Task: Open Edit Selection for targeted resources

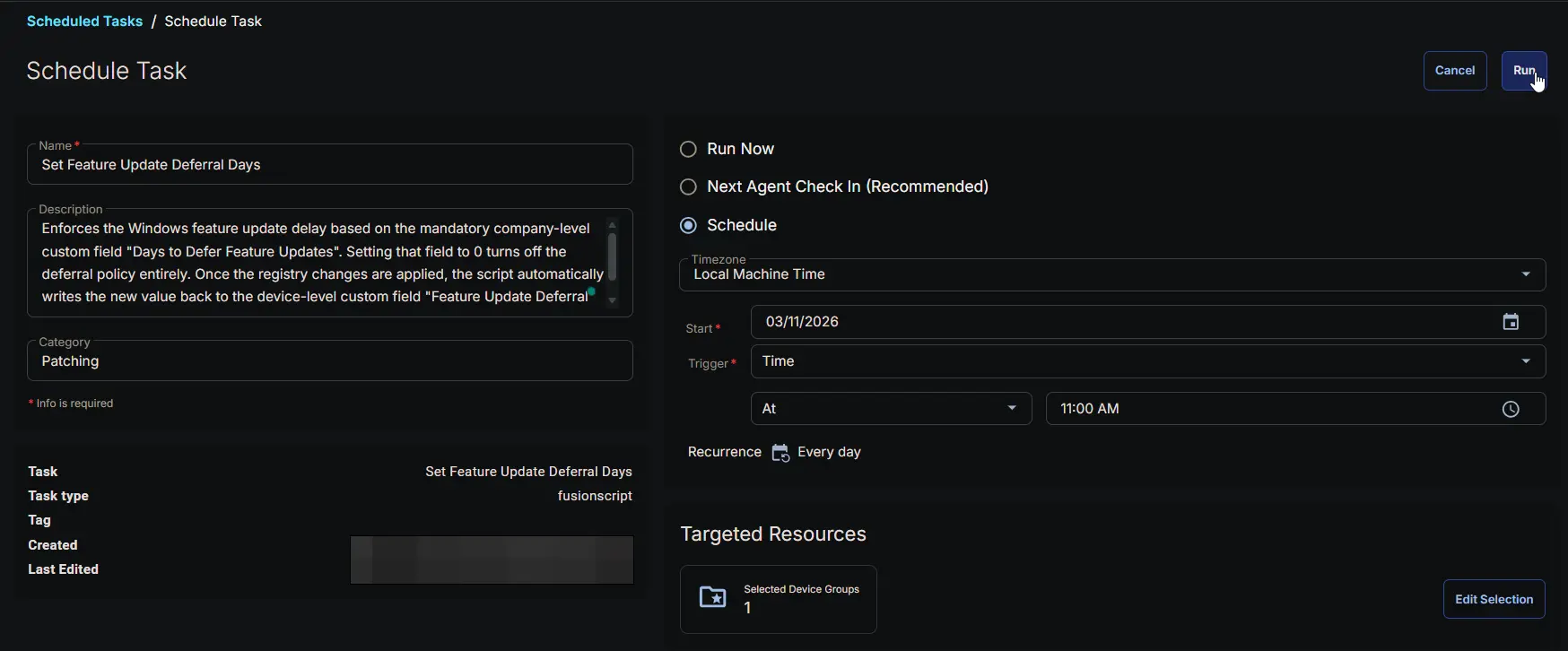Action: click(x=1494, y=599)
